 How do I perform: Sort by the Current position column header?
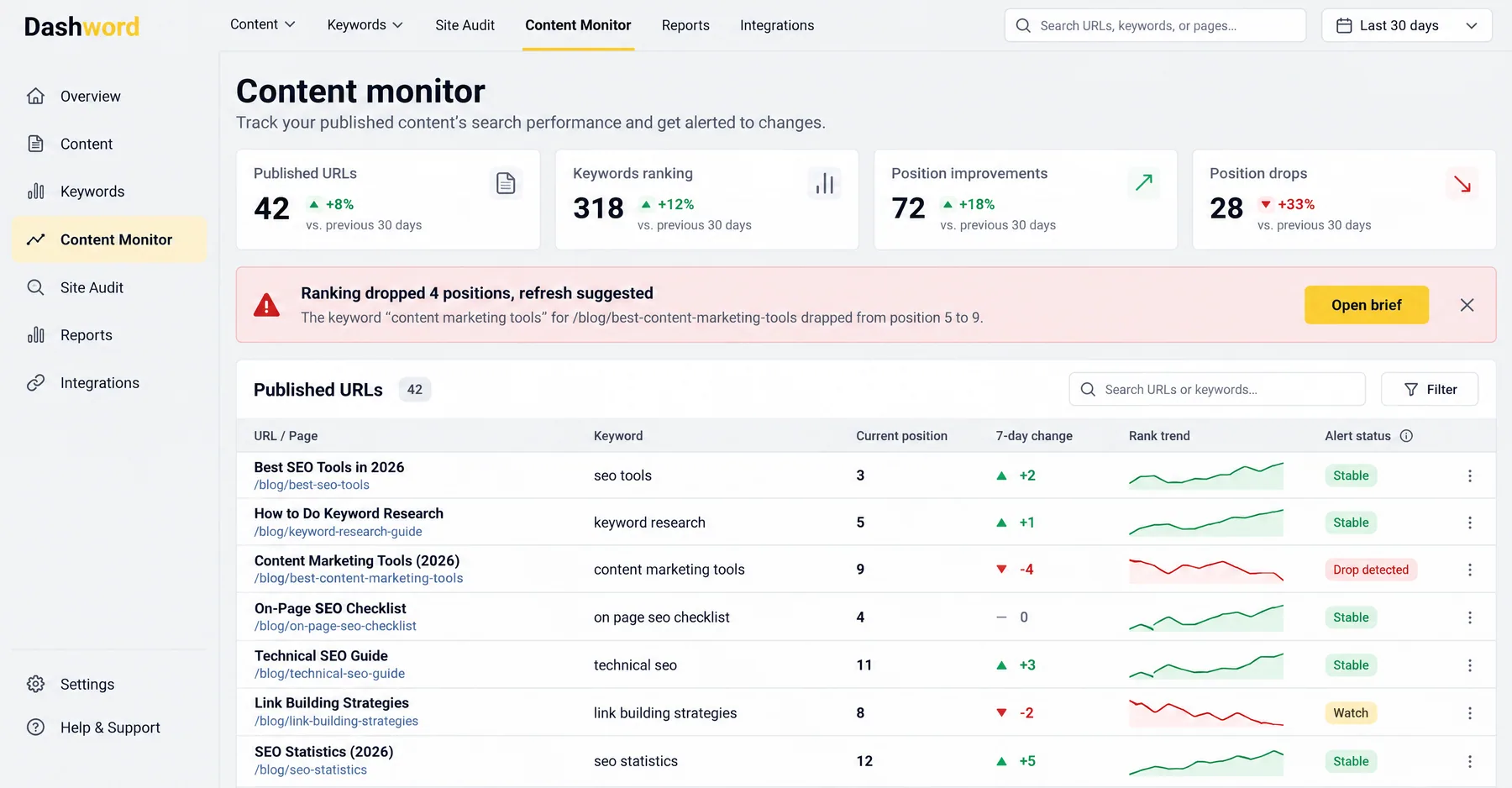[901, 436]
